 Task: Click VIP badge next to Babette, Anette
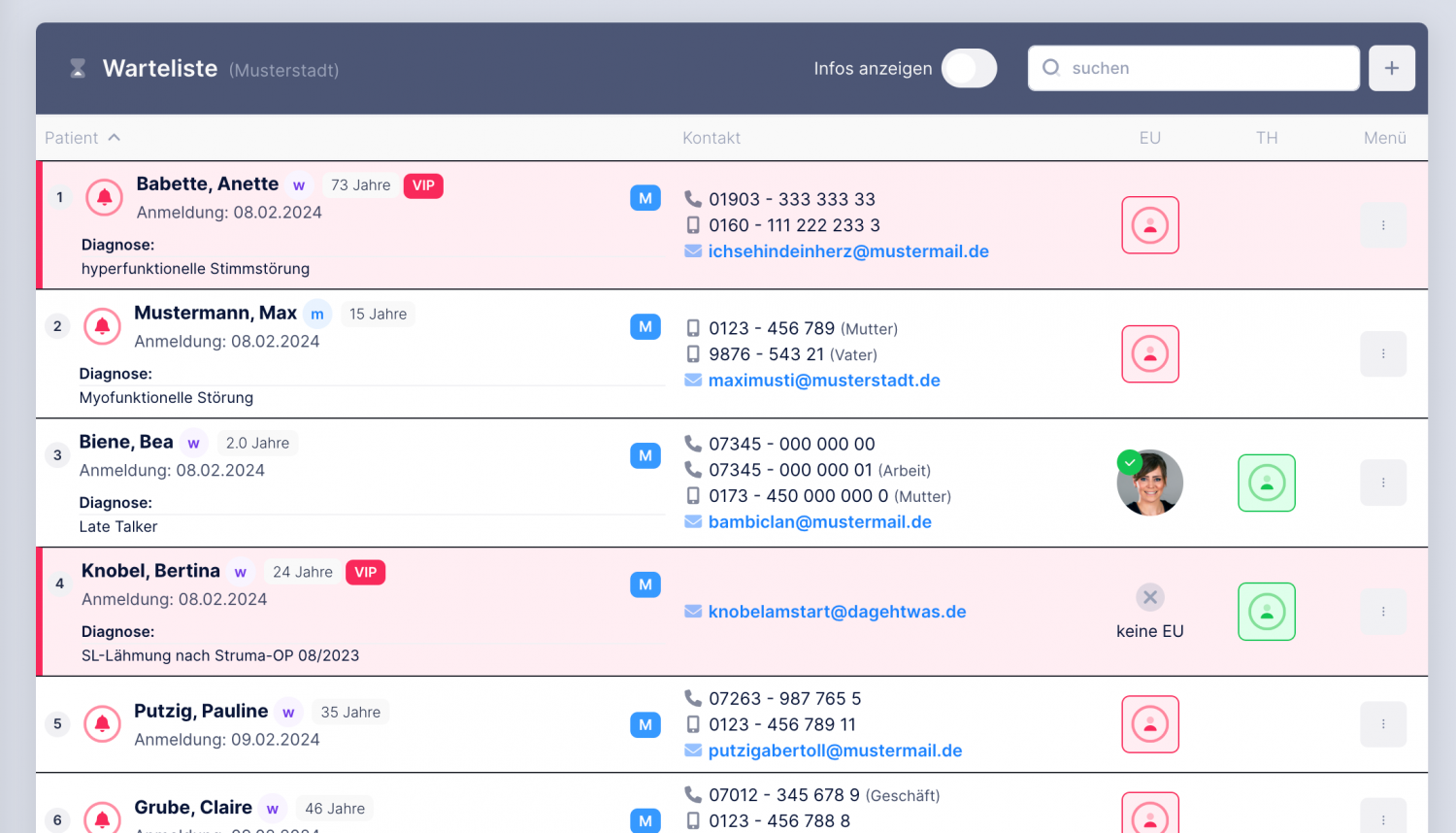(x=423, y=185)
